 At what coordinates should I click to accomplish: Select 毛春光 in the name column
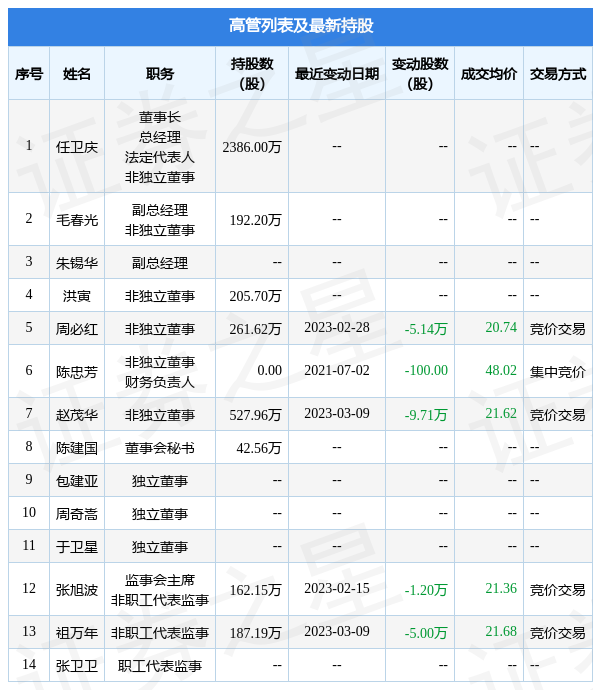(x=77, y=220)
